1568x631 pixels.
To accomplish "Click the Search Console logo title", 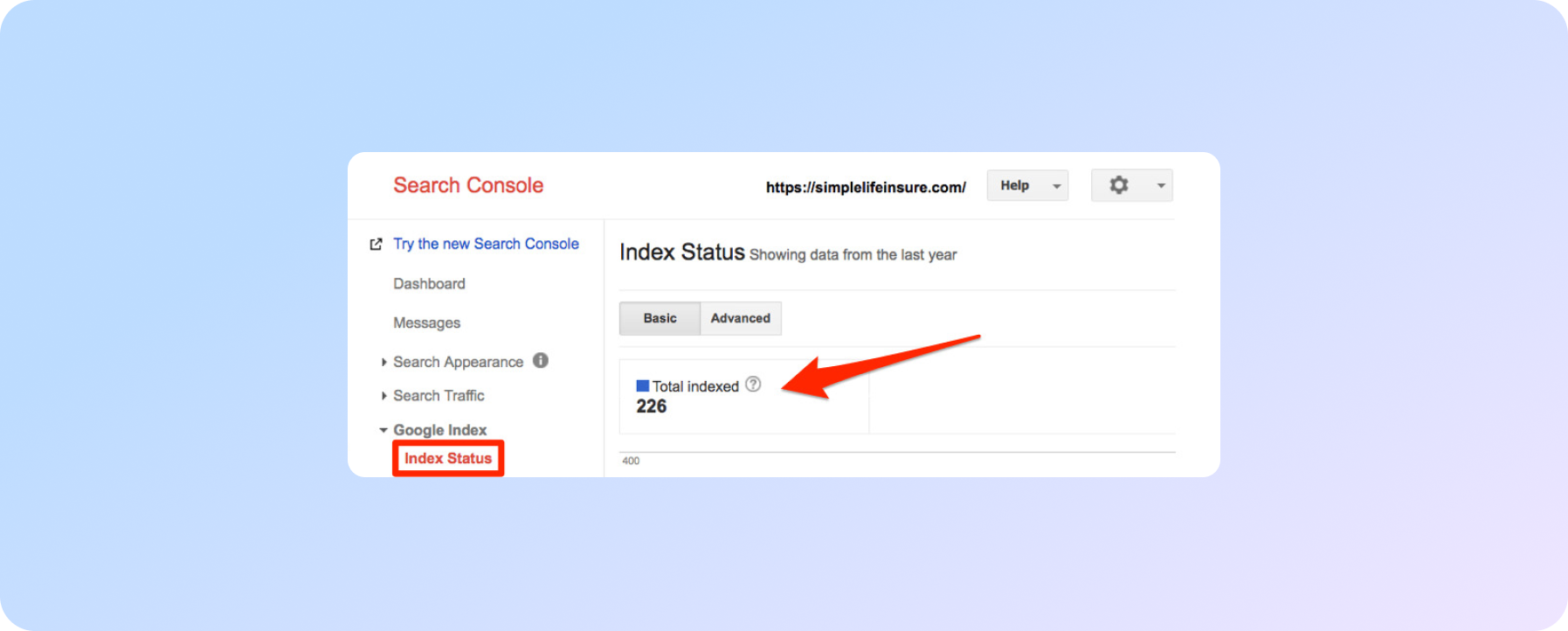I will click(468, 185).
